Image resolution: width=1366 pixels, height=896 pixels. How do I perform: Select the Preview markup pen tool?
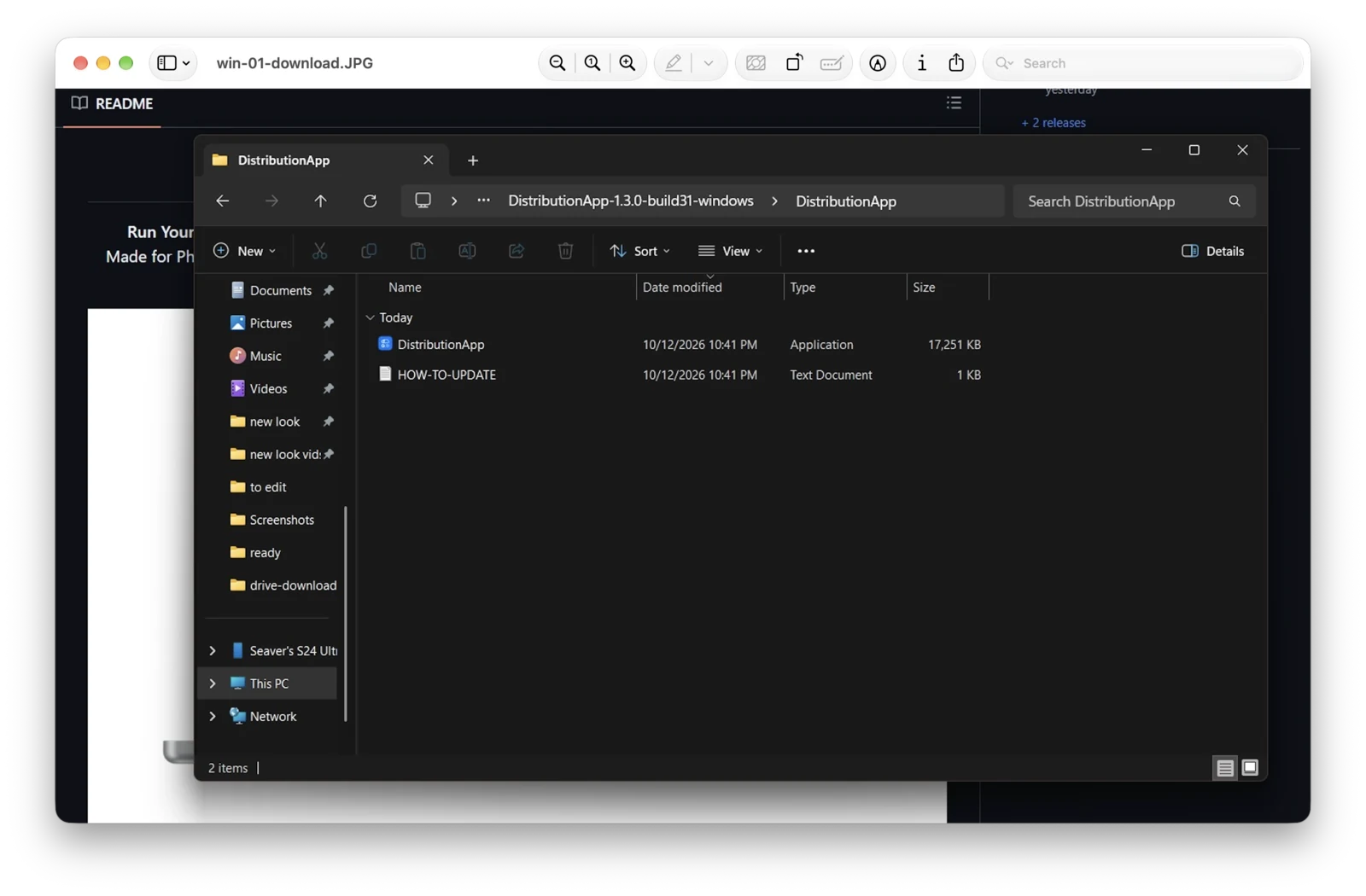point(674,63)
